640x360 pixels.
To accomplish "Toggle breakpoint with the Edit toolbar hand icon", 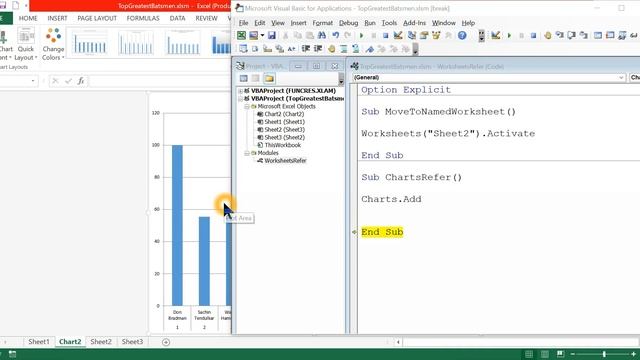I will coord(331,49).
